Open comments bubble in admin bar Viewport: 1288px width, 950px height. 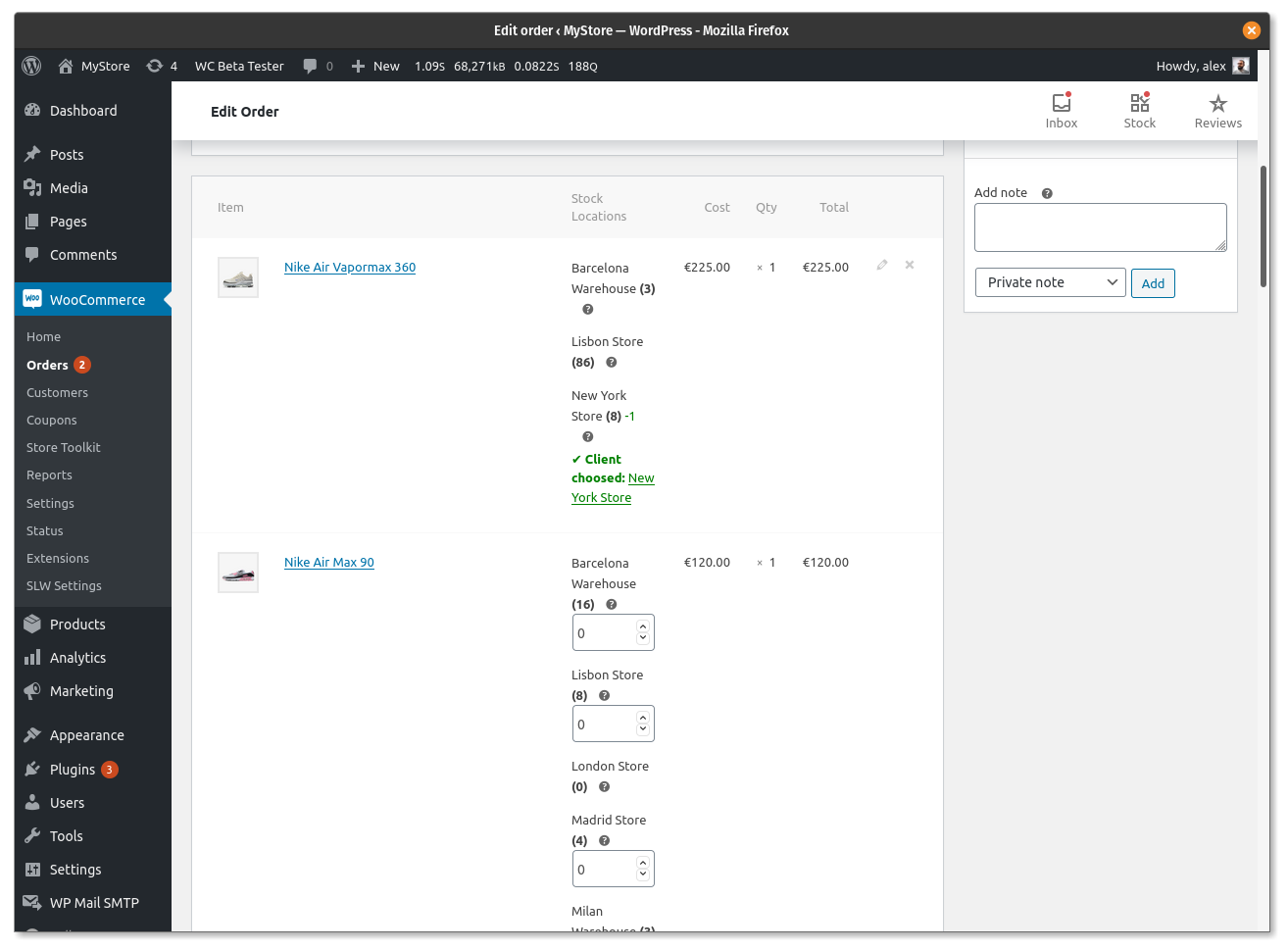click(x=310, y=66)
